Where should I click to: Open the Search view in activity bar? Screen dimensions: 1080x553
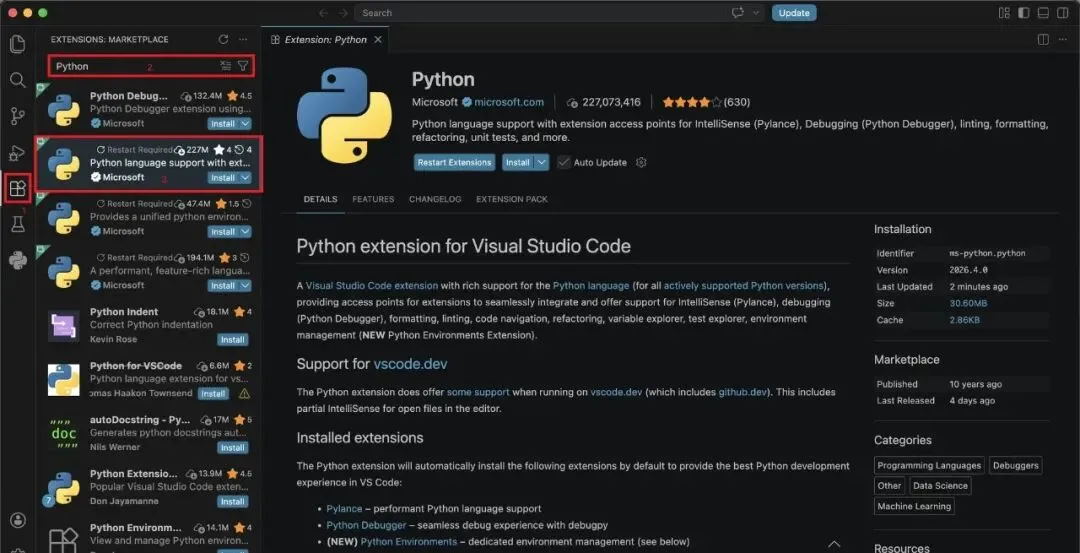[17, 80]
